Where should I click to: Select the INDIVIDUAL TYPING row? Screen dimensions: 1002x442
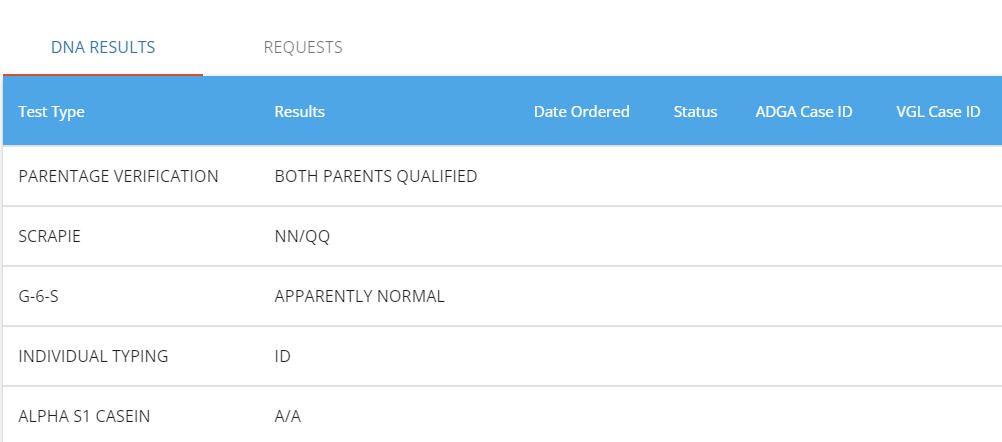click(x=502, y=356)
